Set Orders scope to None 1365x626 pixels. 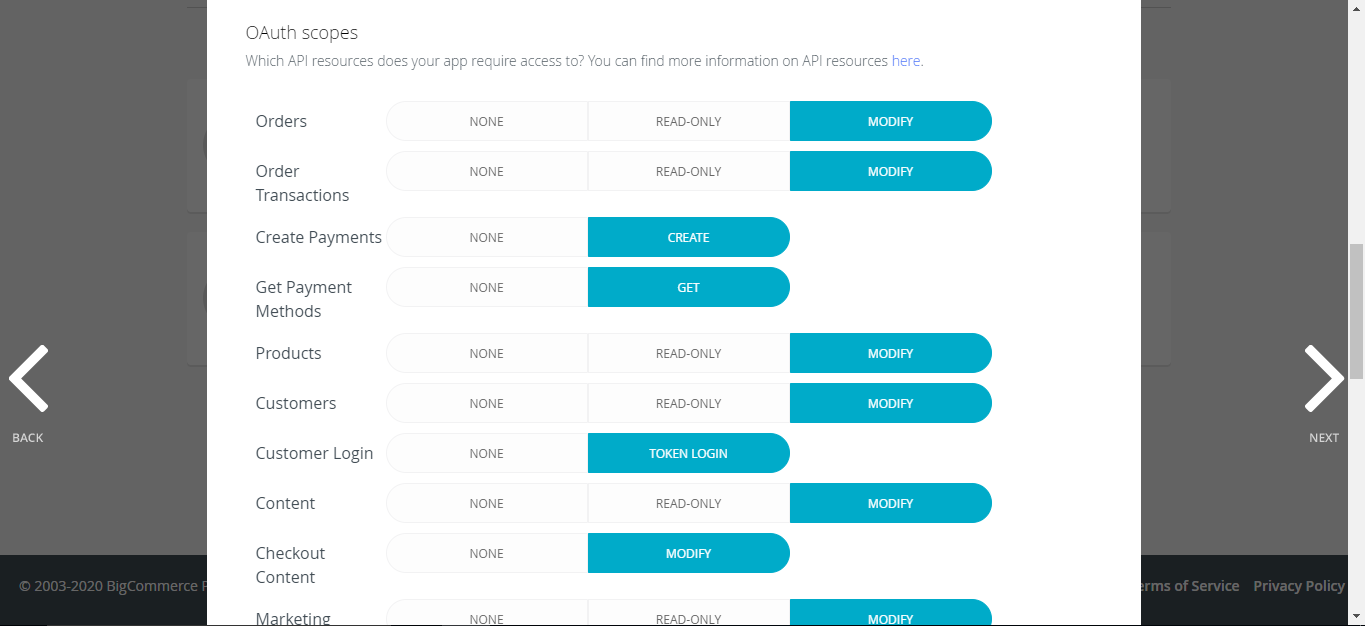click(x=487, y=121)
